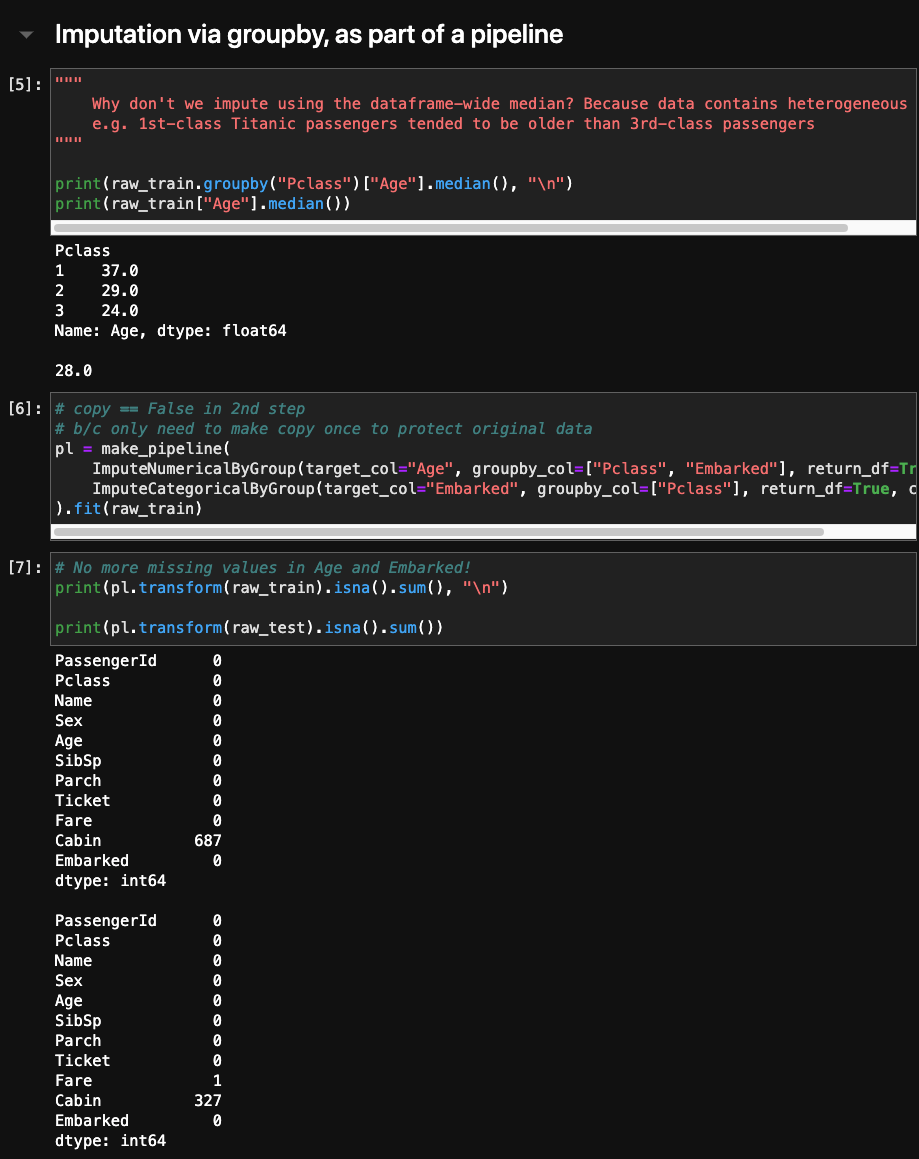
Task: Select the cell 5 prompt label [5]:
Action: [24, 84]
